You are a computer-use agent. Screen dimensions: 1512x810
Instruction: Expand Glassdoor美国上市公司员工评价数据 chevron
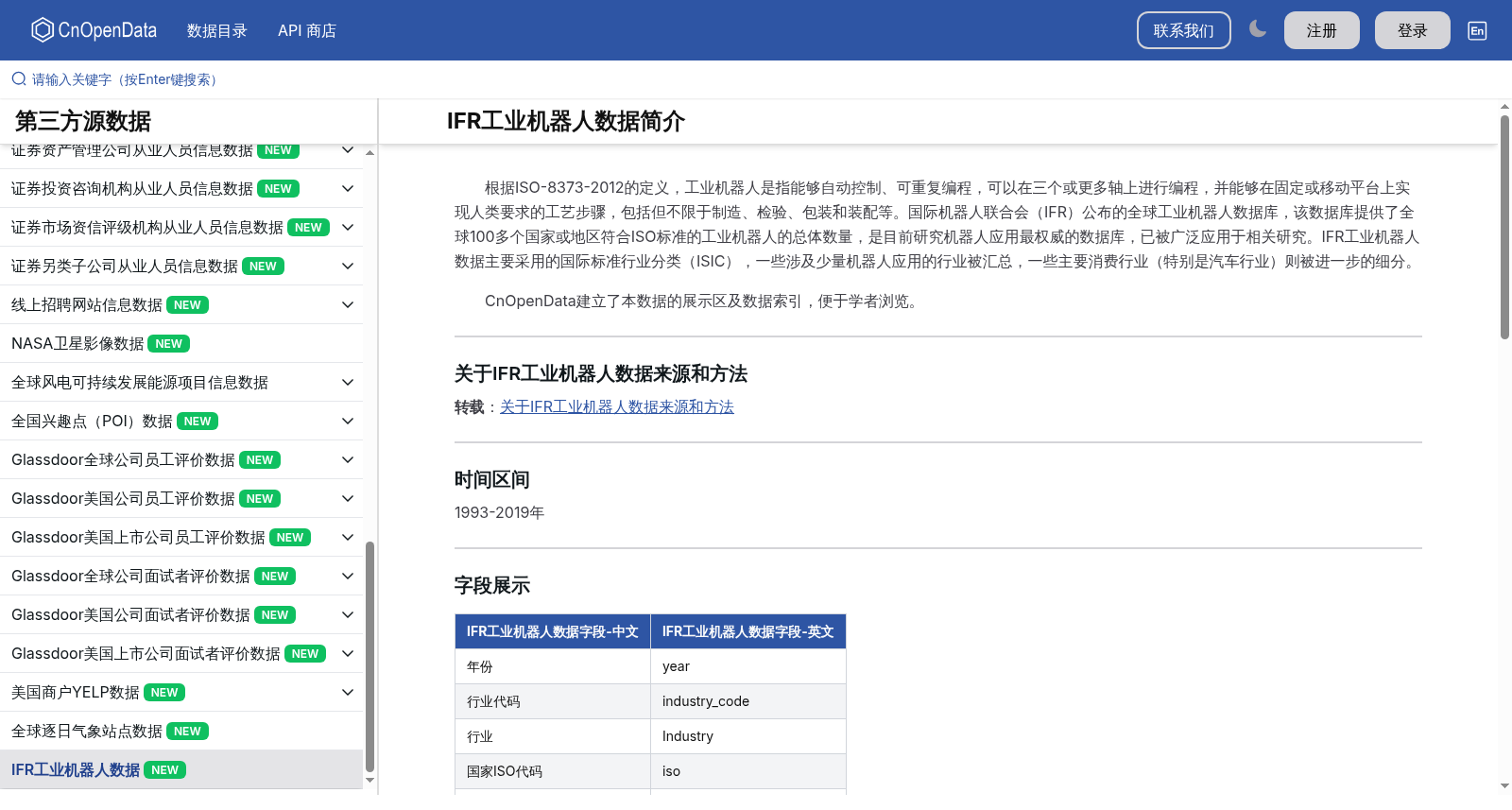tap(348, 537)
